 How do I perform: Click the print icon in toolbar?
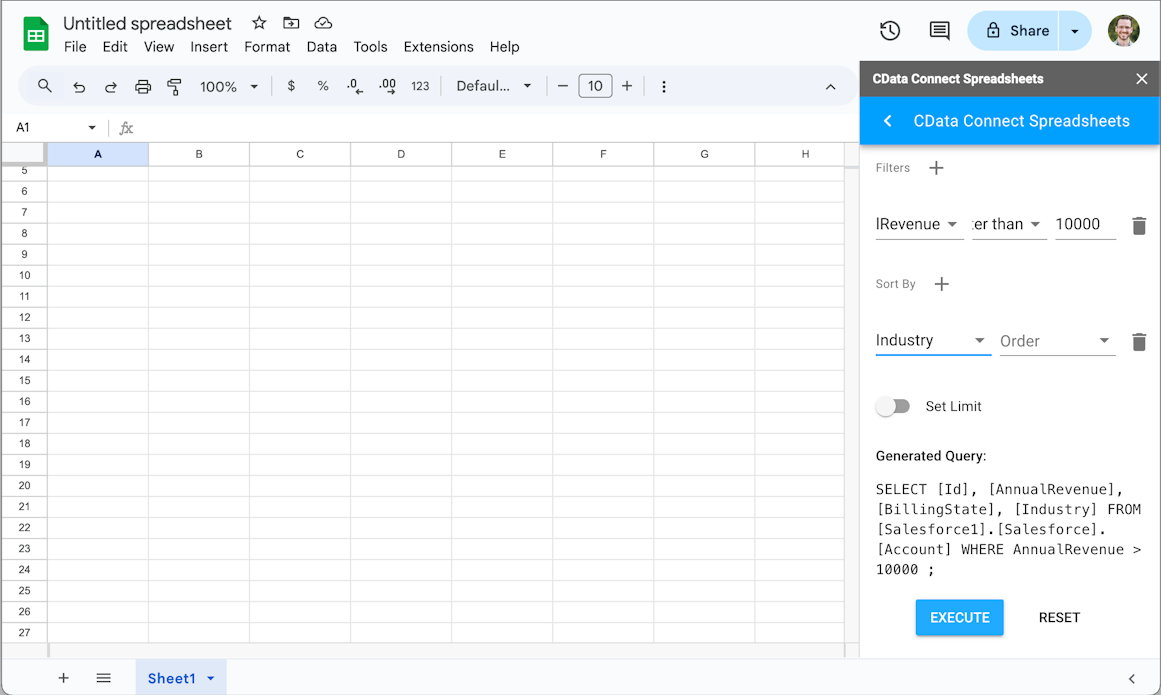click(x=143, y=87)
